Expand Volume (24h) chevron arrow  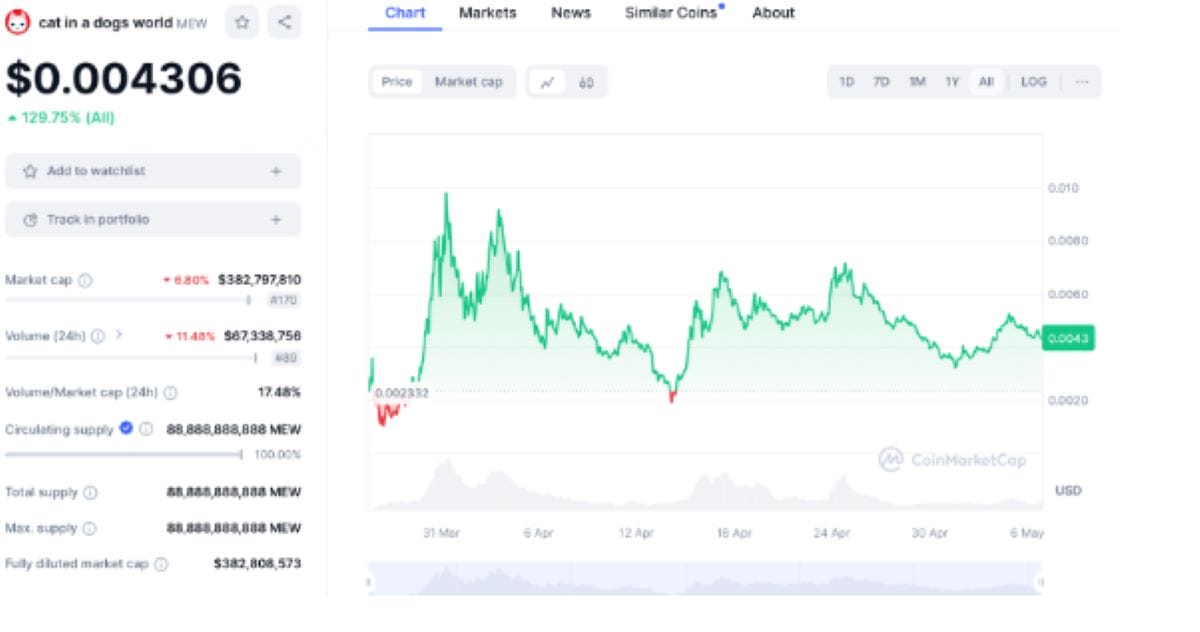119,335
